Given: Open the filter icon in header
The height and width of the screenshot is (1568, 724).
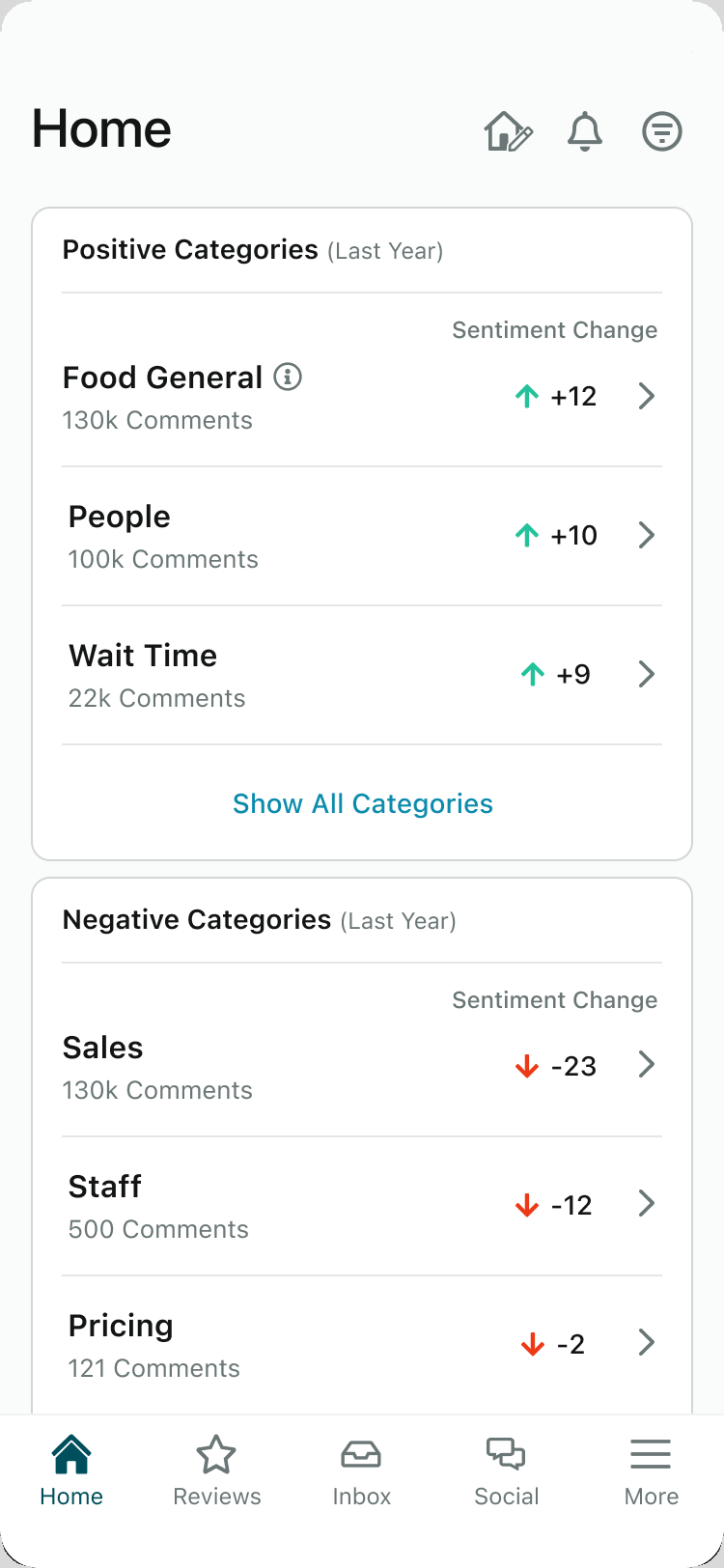Looking at the screenshot, I should point(662,131).
